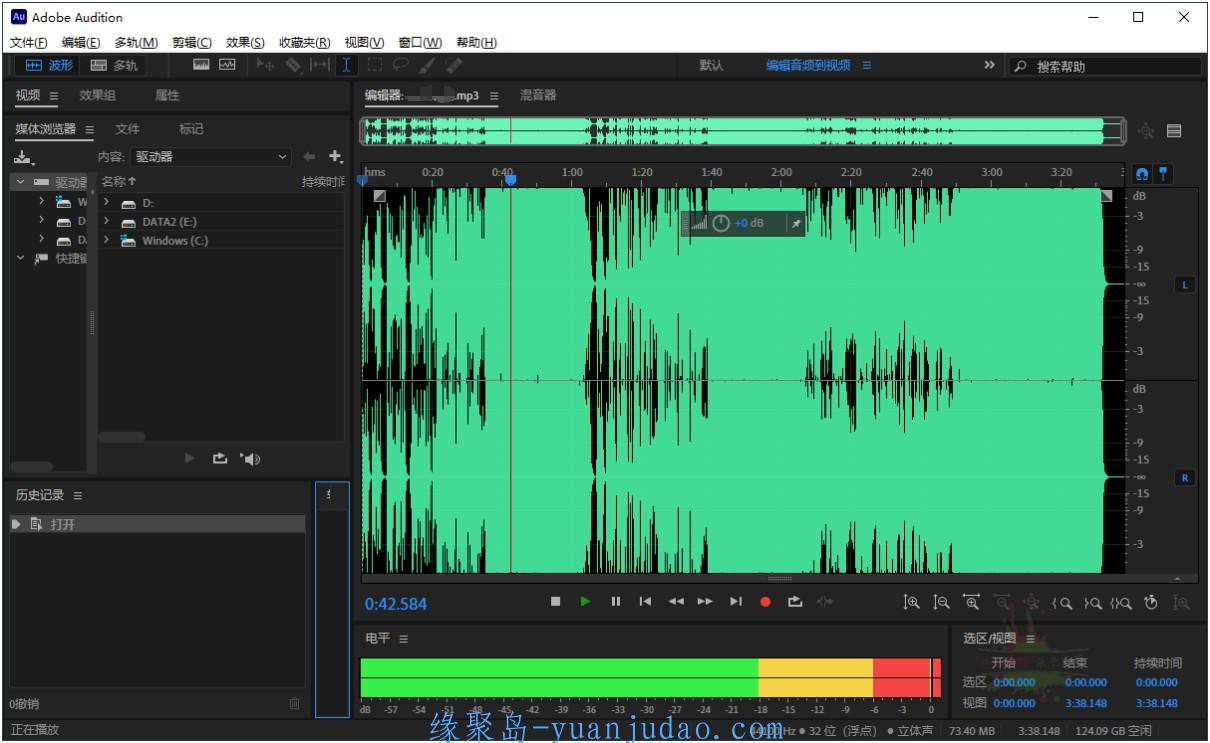1210x743 pixels.
Task: Select the 默认 workspace
Action: [x=711, y=65]
